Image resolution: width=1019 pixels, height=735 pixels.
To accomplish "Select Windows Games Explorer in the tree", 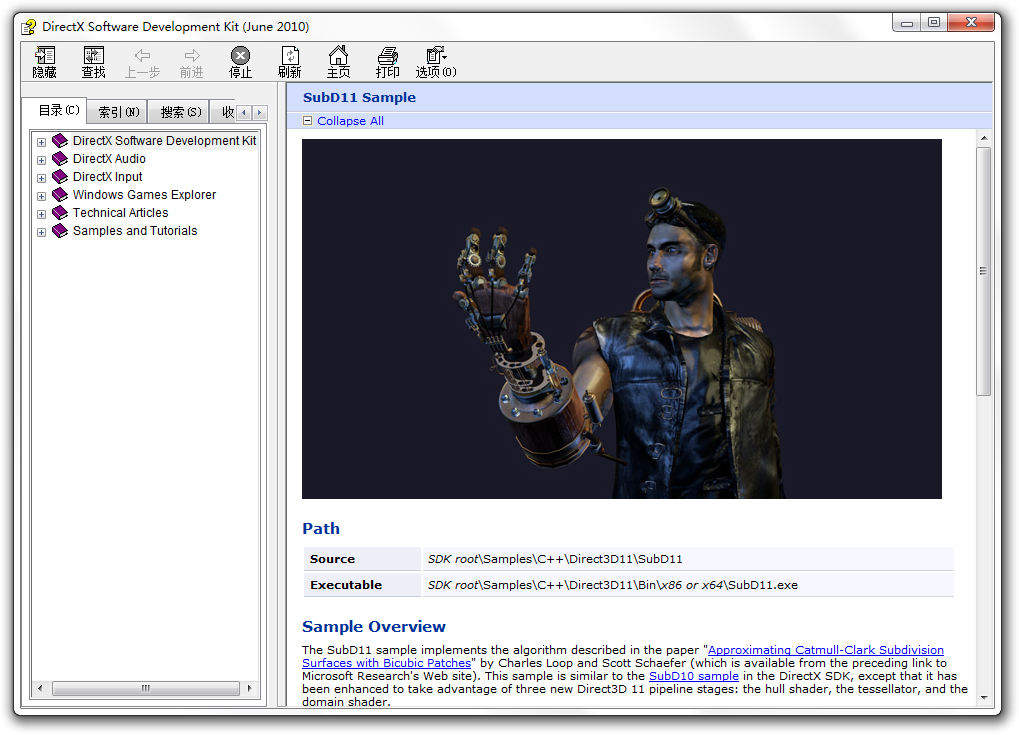I will pyautogui.click(x=144, y=195).
